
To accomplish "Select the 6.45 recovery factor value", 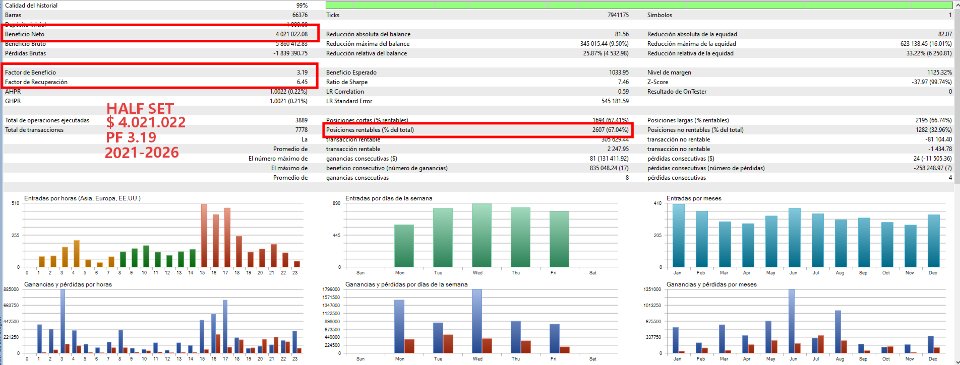I will point(302,81).
